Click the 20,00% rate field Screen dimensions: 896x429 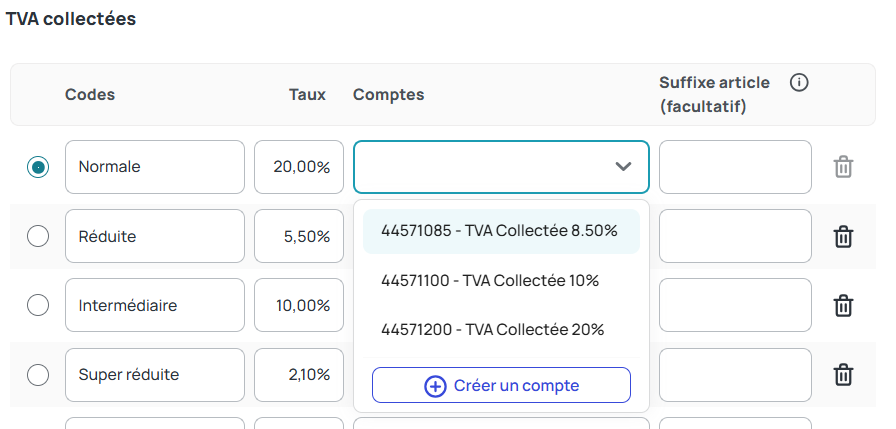(x=299, y=167)
